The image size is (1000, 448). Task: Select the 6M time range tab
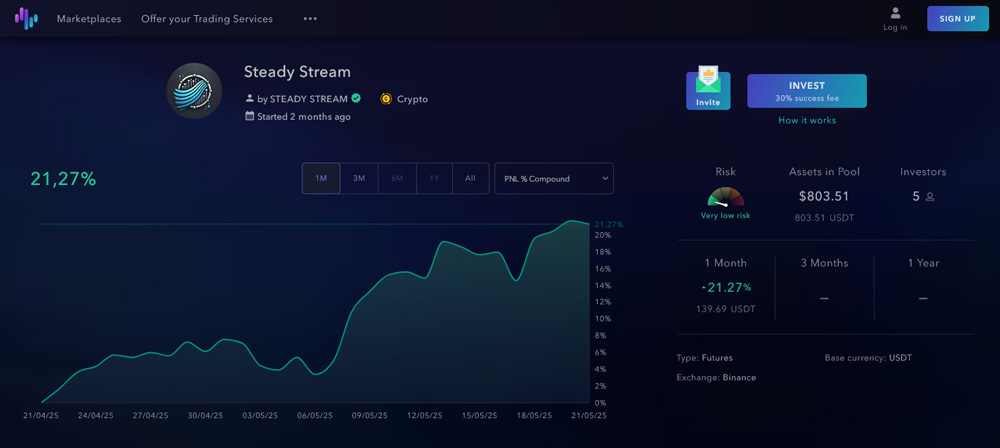(x=397, y=178)
